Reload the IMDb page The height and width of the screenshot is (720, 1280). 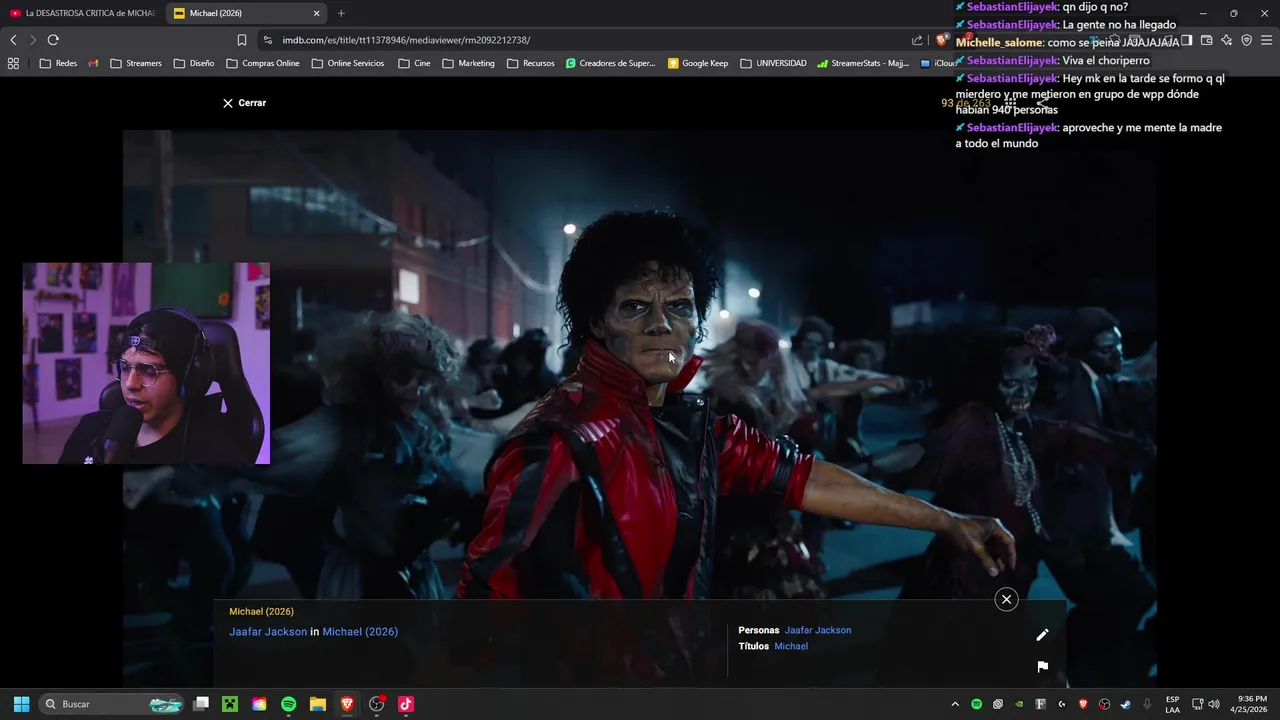(x=53, y=40)
